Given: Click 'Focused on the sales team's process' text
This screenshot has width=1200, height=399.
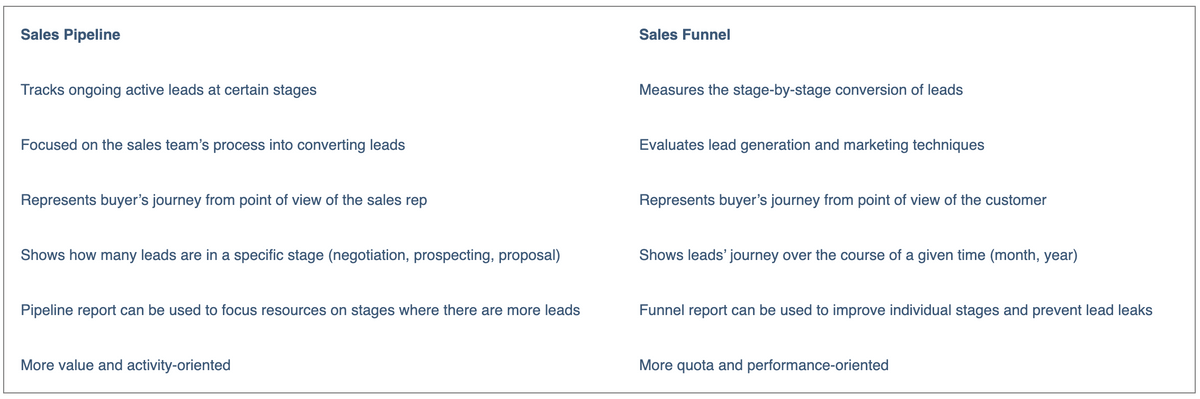Looking at the screenshot, I should tap(213, 145).
